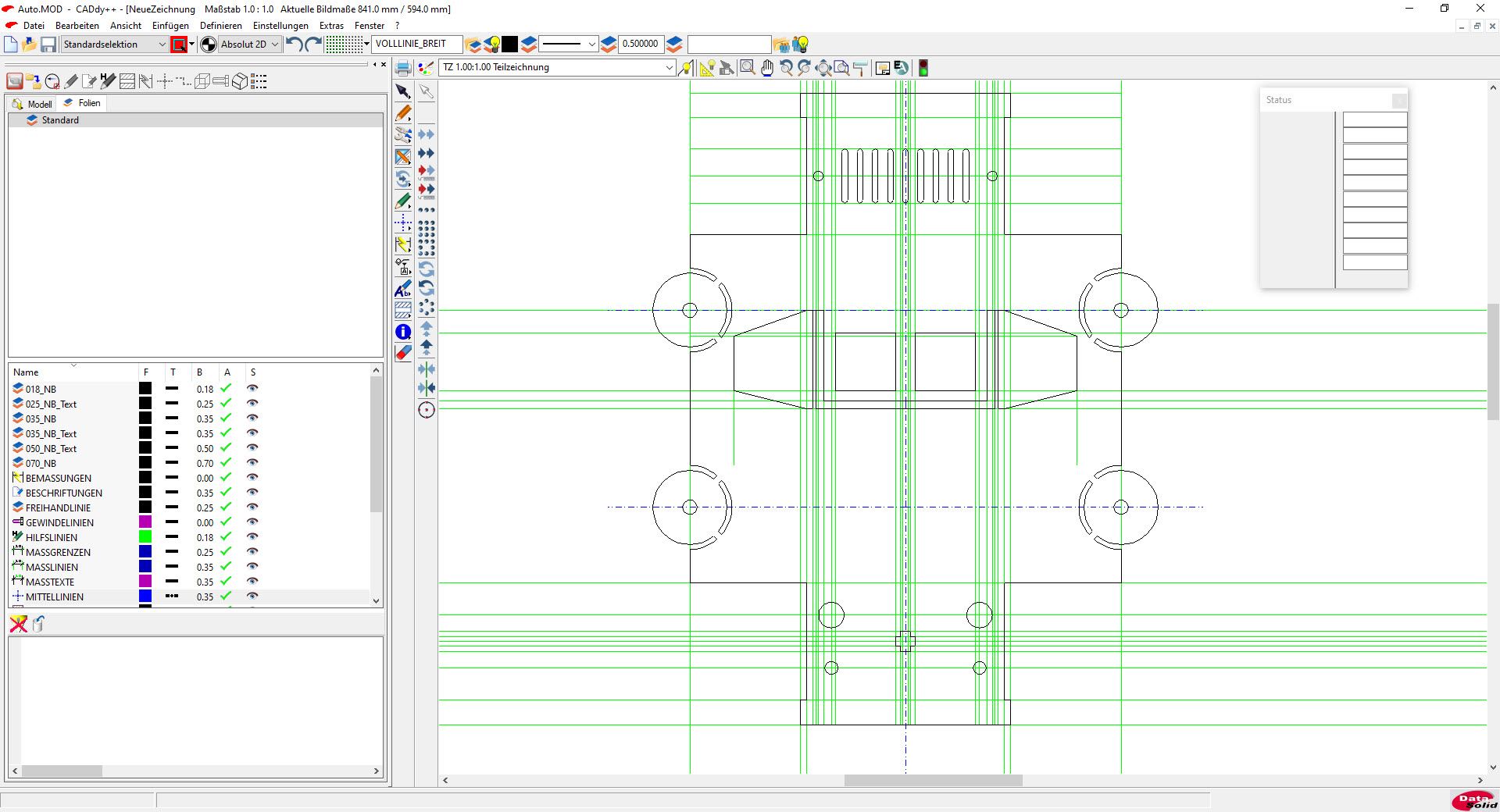Click the save diskette icon

point(48,45)
